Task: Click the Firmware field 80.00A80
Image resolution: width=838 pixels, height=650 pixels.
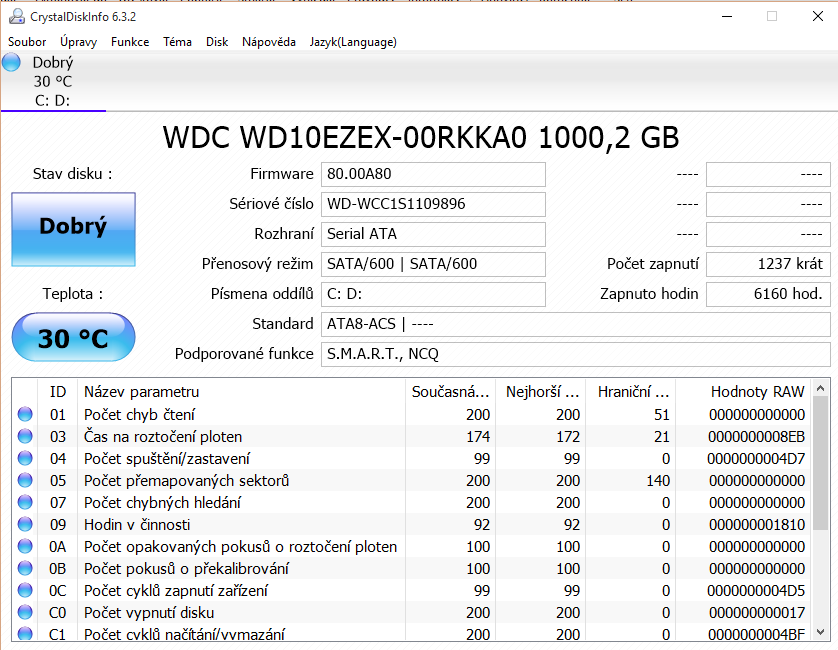Action: 433,174
